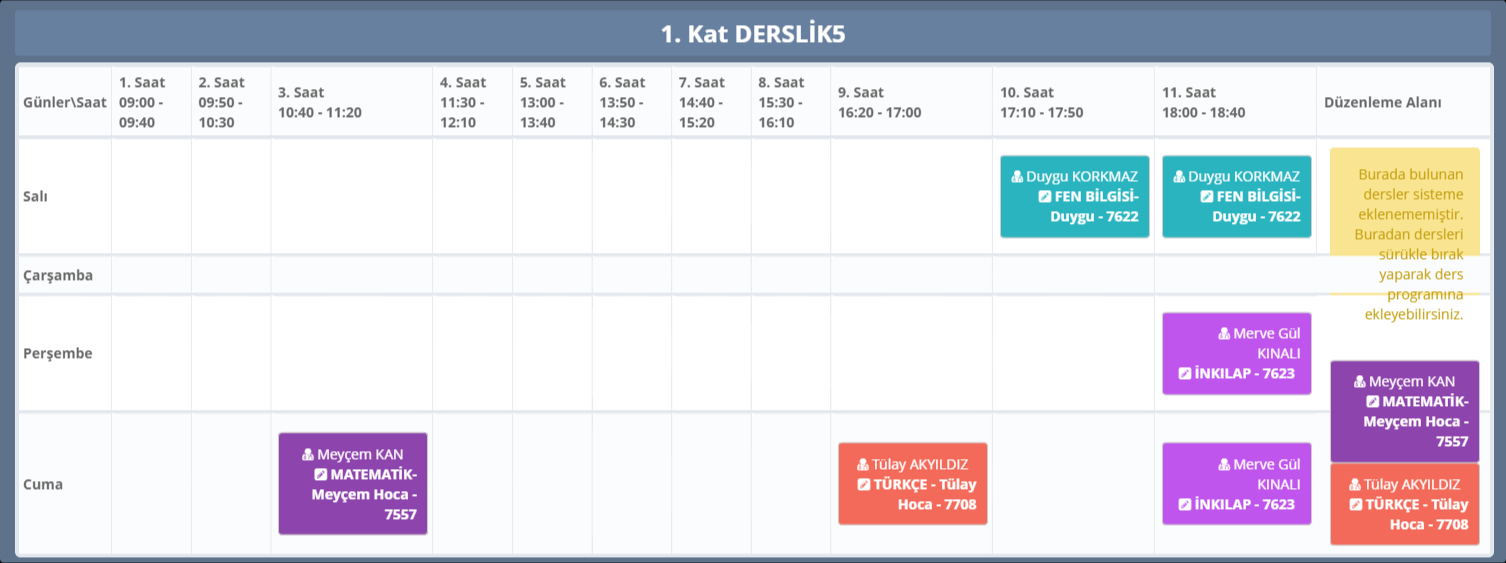Click teacher icon on Meyçem KAN card in Düzenleme Alanı
This screenshot has width=1506, height=563.
click(x=1359, y=381)
